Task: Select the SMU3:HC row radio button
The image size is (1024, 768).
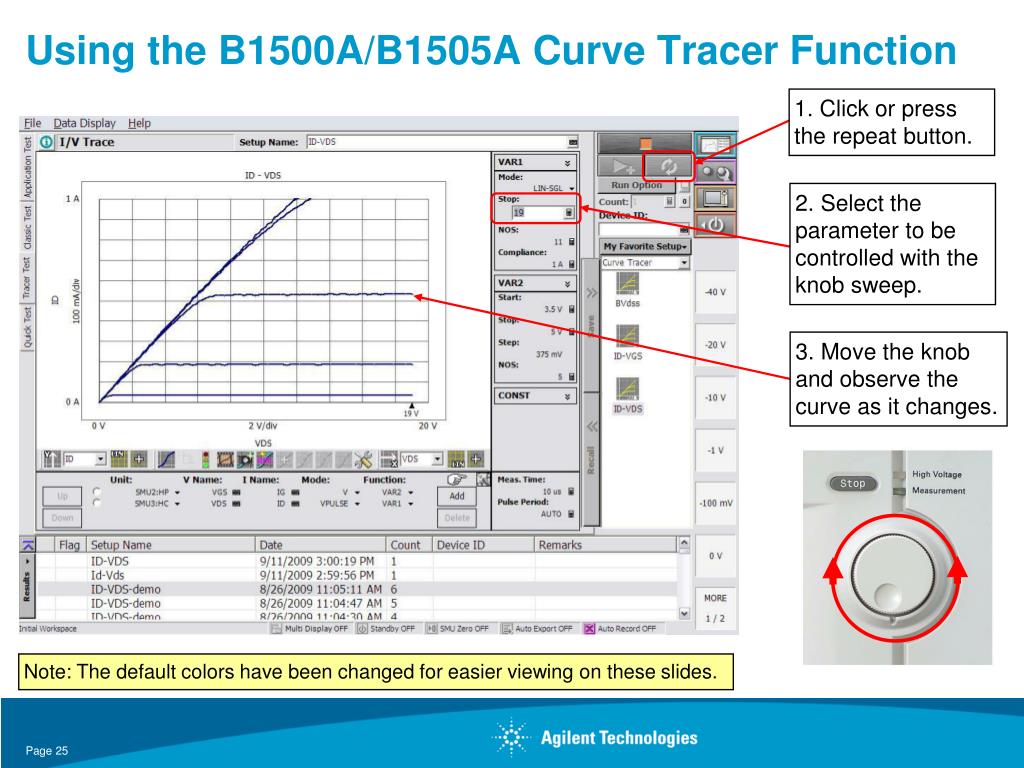Action: pos(97,503)
